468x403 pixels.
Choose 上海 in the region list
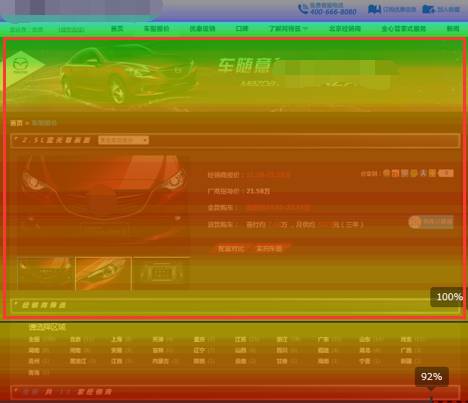pos(117,339)
